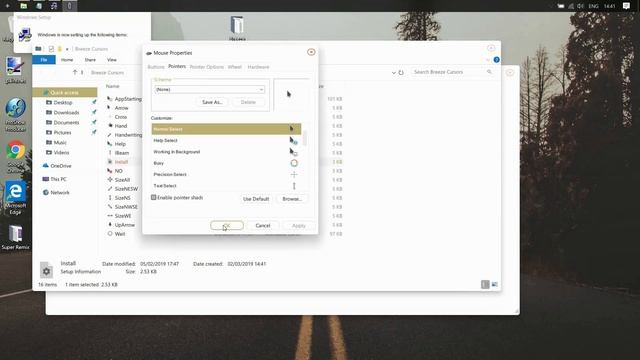Select OneDrive in navigation pane

(x=61, y=166)
